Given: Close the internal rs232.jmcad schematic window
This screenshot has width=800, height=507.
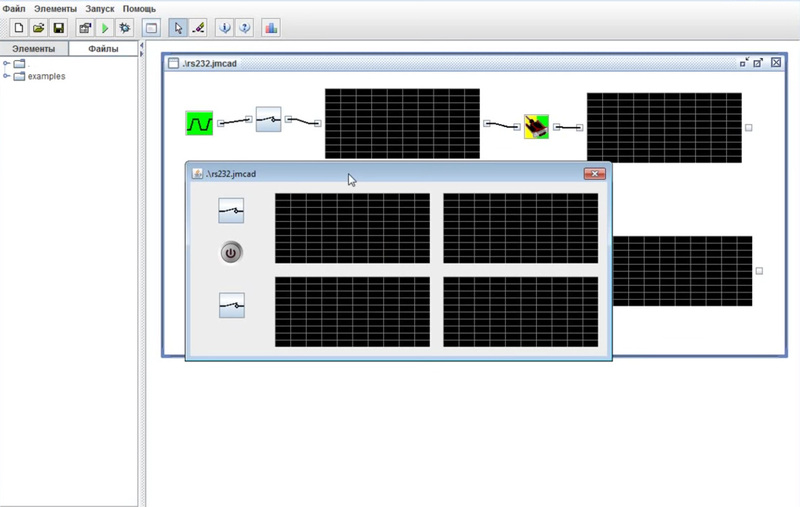Looking at the screenshot, I should (776, 62).
